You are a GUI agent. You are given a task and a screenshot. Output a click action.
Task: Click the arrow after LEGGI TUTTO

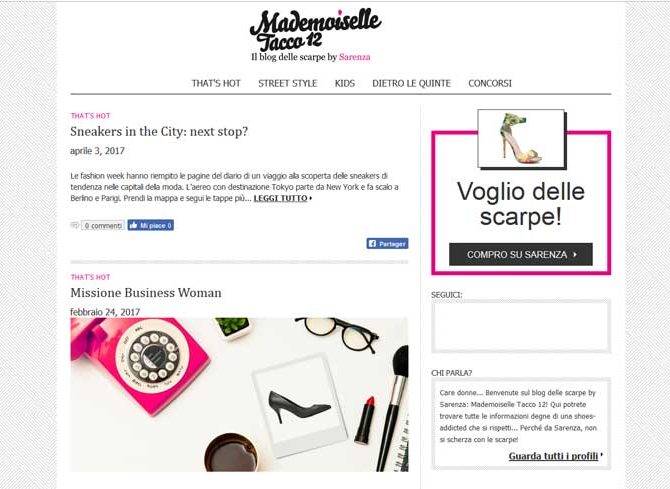click(x=311, y=198)
